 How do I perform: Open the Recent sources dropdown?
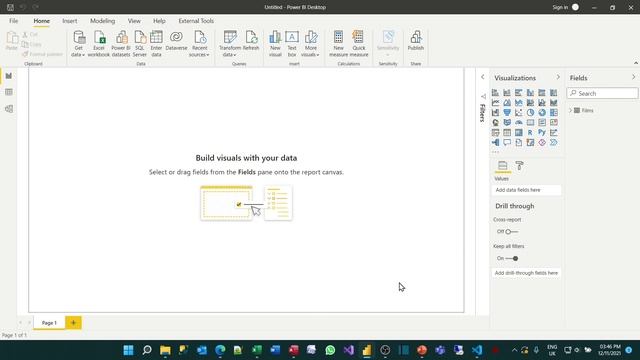point(199,44)
